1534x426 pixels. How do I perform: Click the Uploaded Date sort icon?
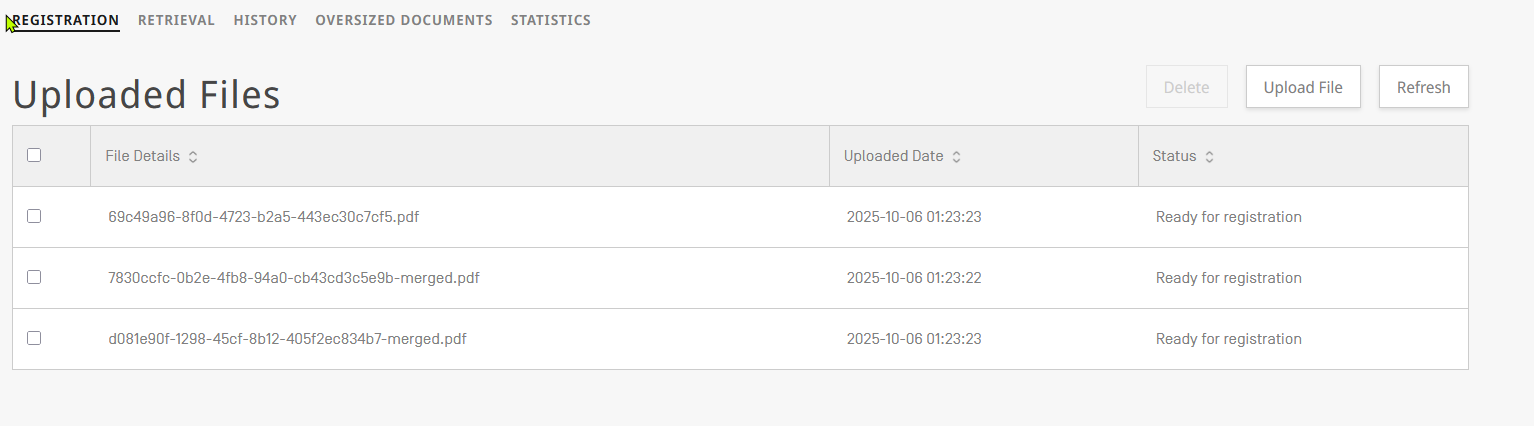tap(956, 157)
